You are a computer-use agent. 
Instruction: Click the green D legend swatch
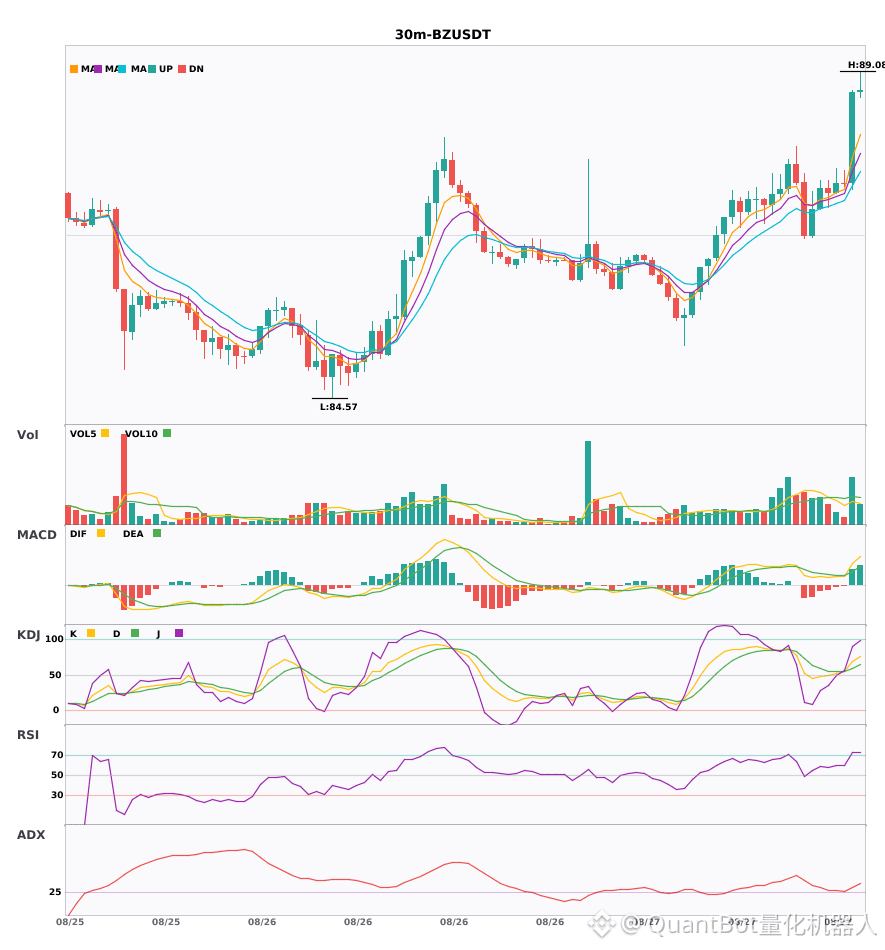click(x=135, y=633)
